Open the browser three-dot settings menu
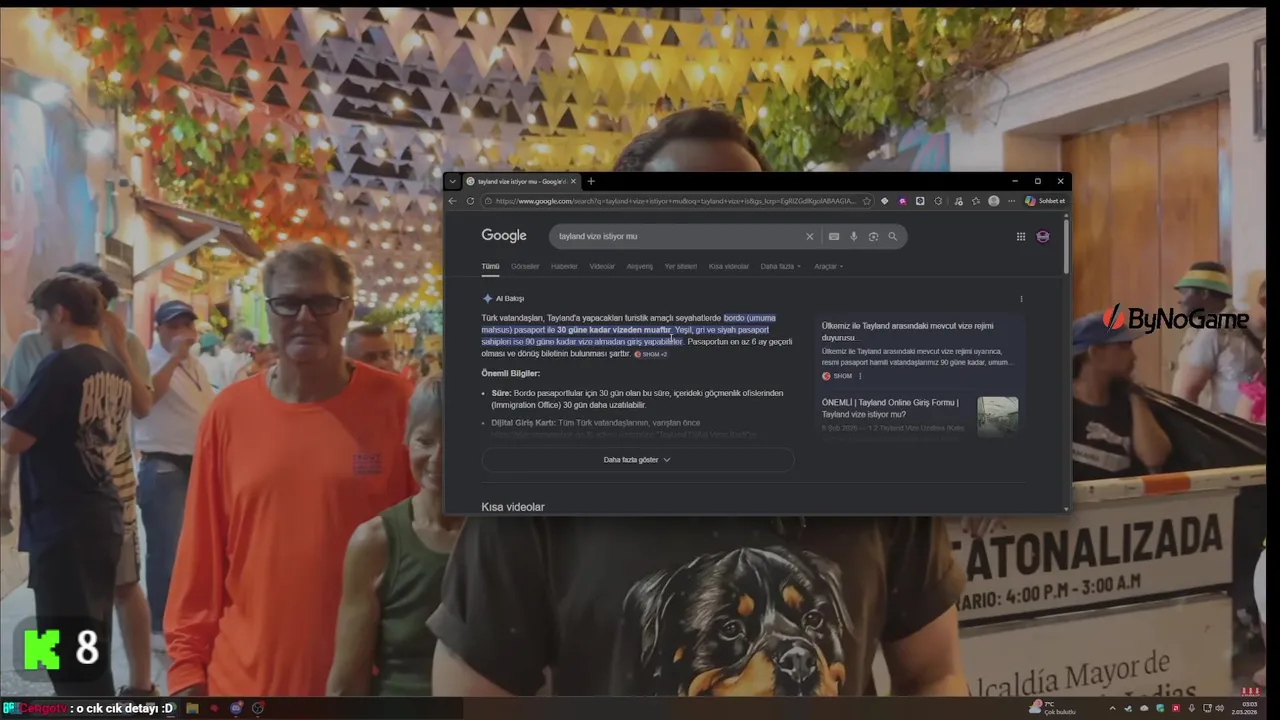1280x720 pixels. click(1011, 201)
